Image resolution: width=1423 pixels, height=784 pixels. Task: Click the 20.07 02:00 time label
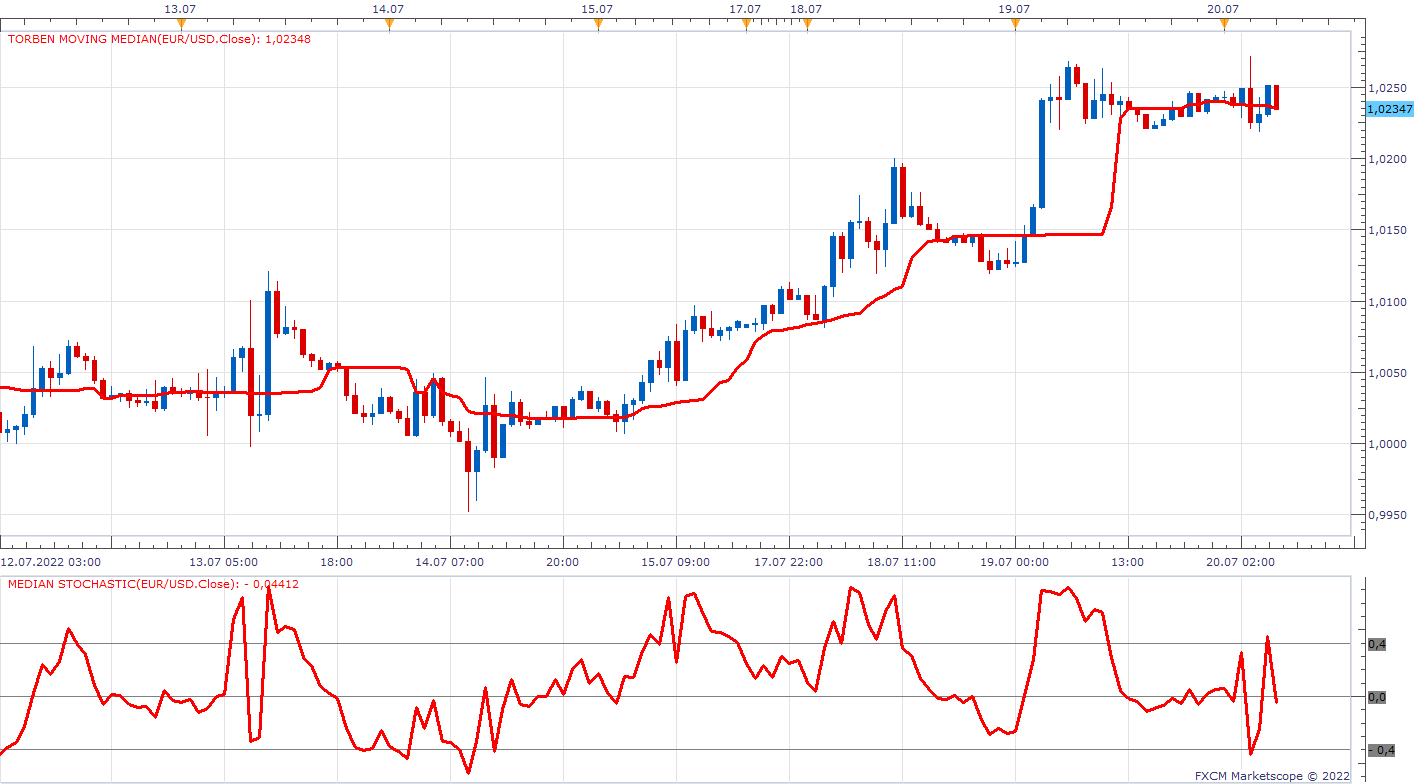(1241, 562)
